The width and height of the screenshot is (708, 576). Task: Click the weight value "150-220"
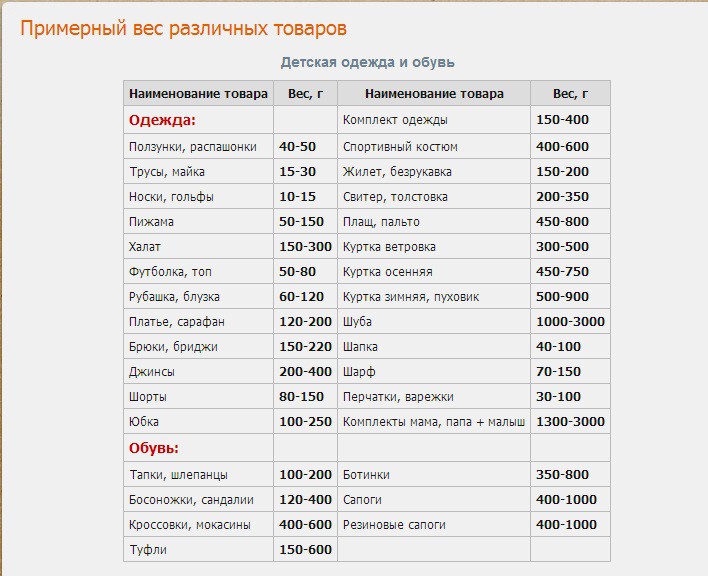click(305, 347)
